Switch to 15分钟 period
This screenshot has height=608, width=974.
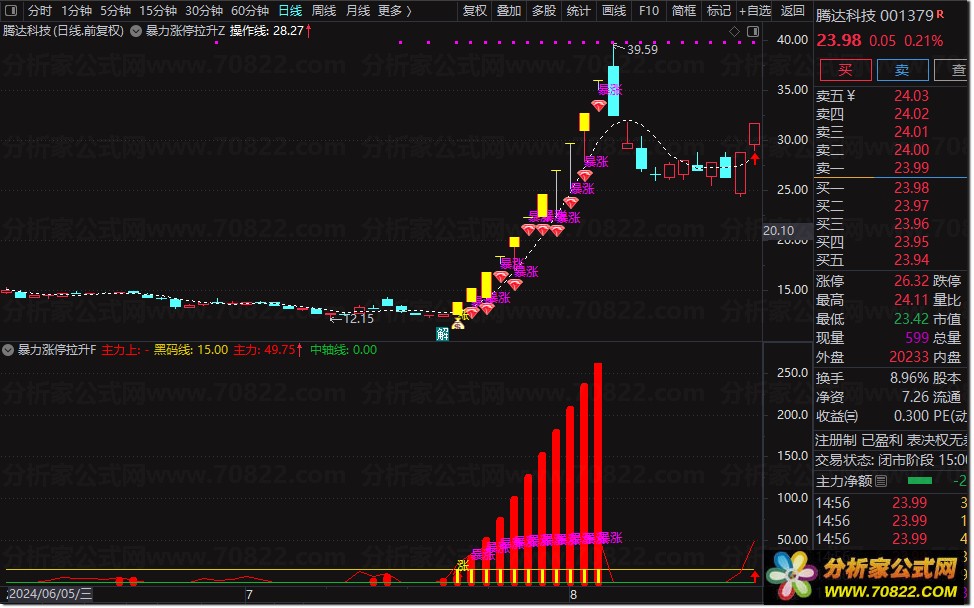click(158, 11)
